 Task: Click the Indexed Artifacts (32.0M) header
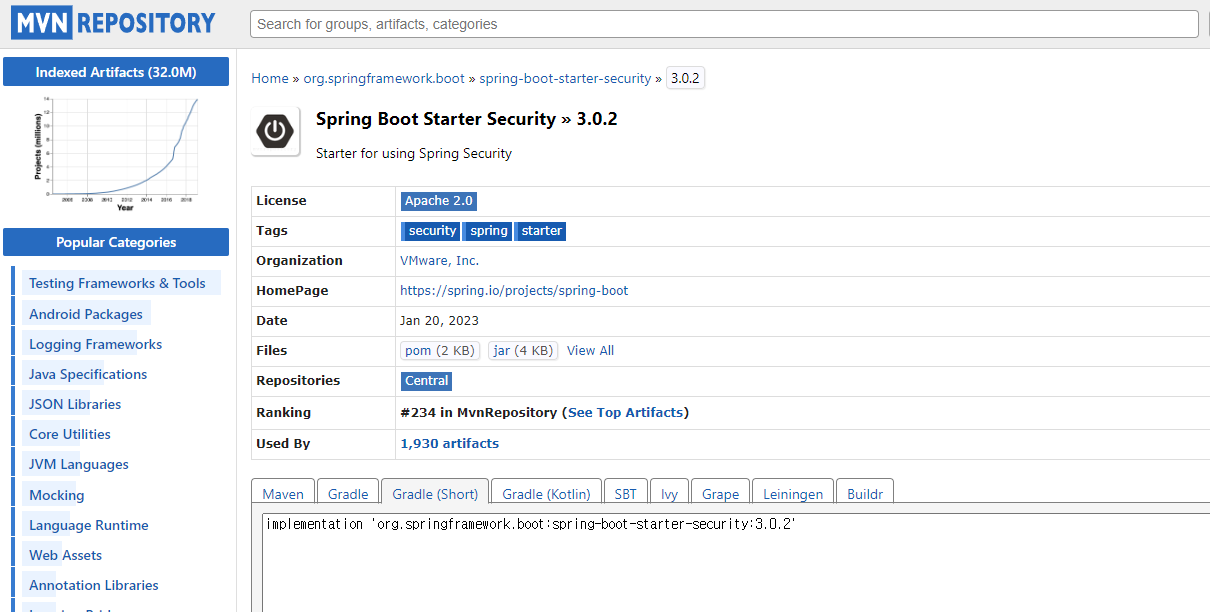pos(116,72)
